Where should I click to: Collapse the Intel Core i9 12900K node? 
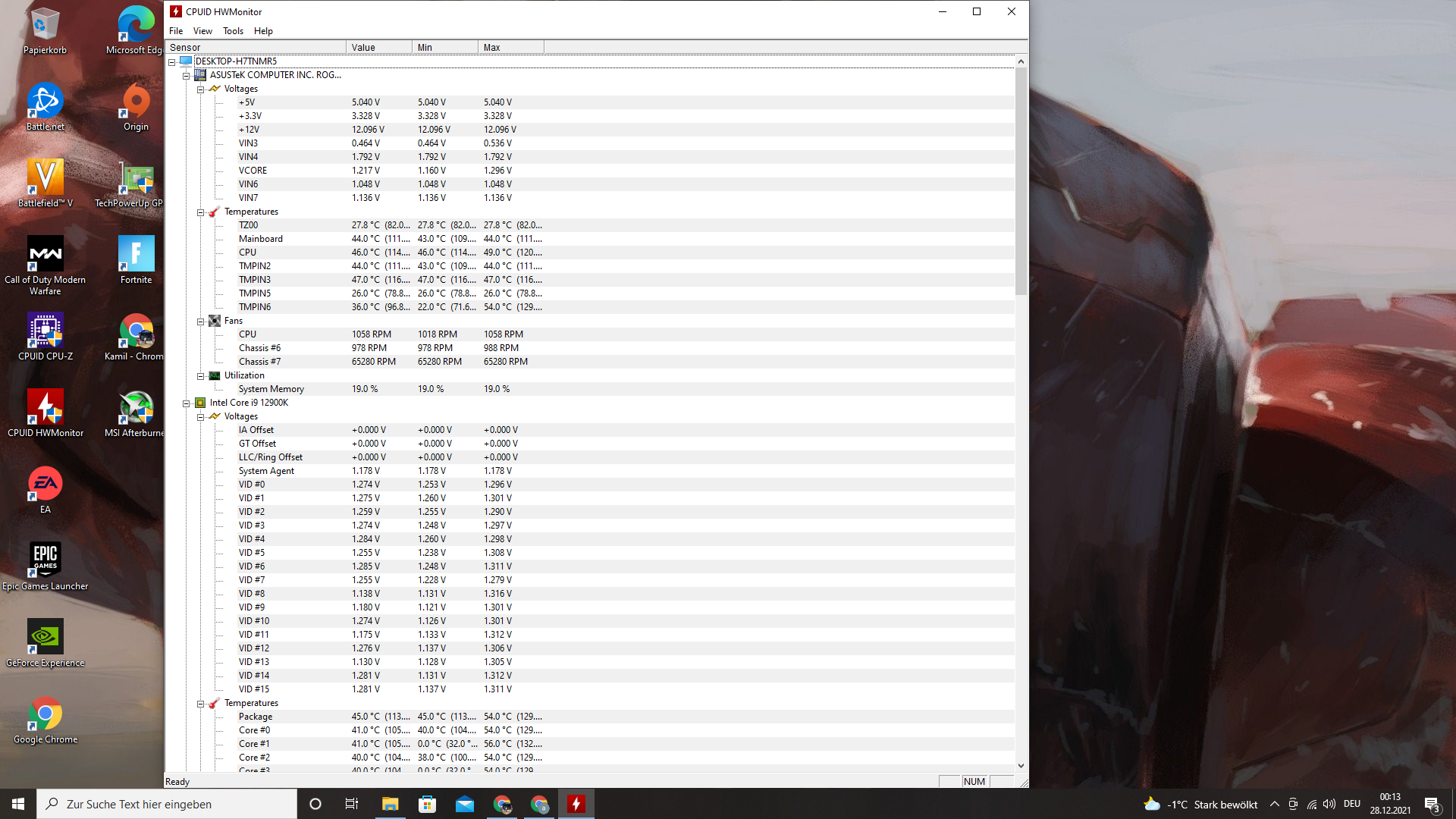pyautogui.click(x=187, y=403)
